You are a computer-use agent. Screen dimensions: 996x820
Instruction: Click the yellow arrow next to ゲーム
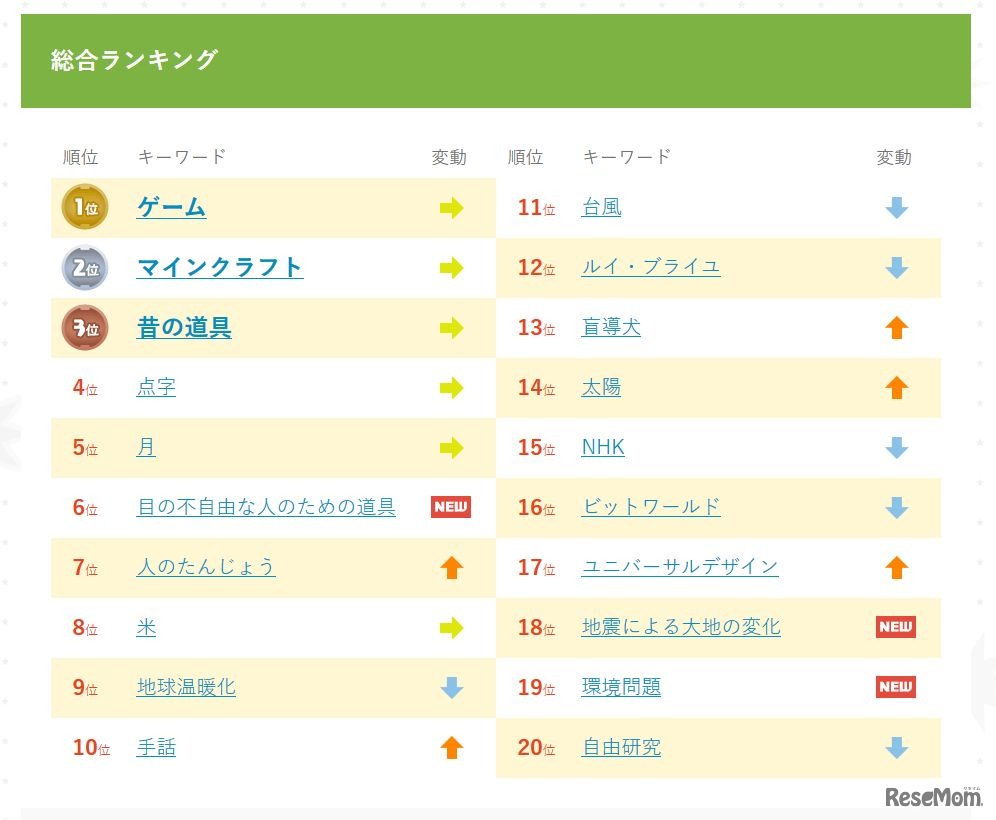451,207
